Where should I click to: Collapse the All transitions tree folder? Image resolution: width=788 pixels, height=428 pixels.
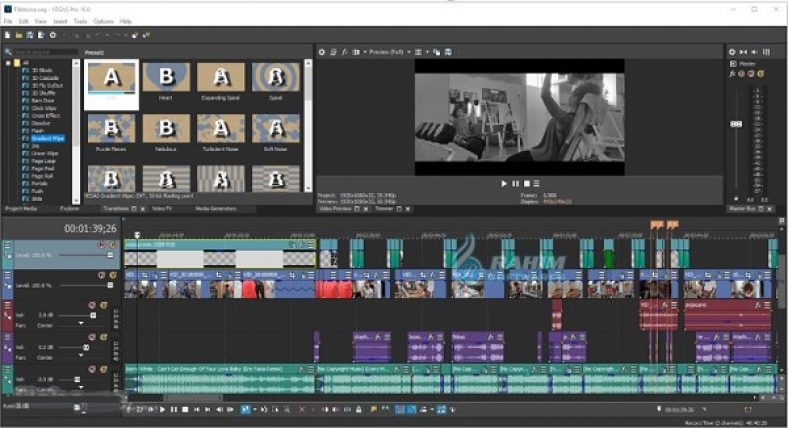(x=8, y=63)
